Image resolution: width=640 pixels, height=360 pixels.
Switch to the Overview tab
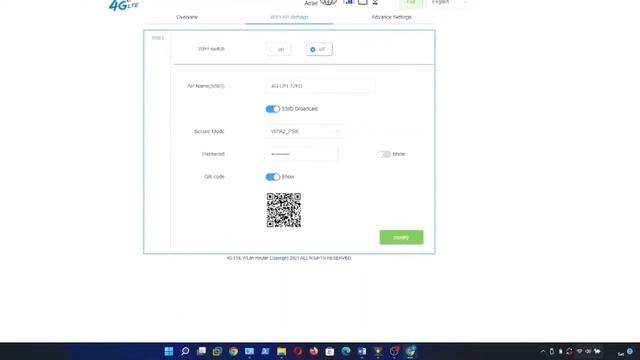click(187, 17)
